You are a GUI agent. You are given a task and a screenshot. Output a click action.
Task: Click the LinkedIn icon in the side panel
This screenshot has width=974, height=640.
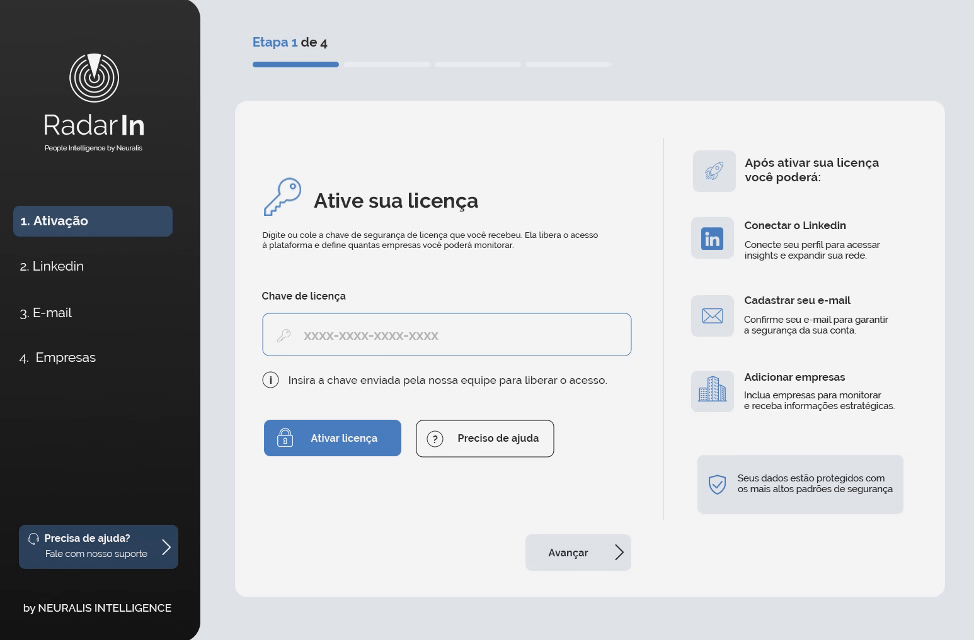[712, 238]
